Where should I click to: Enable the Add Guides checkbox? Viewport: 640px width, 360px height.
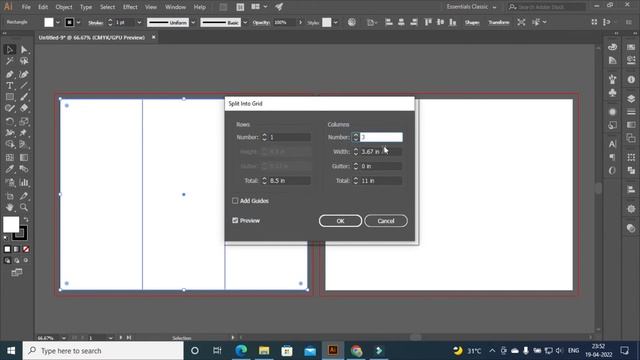235,201
